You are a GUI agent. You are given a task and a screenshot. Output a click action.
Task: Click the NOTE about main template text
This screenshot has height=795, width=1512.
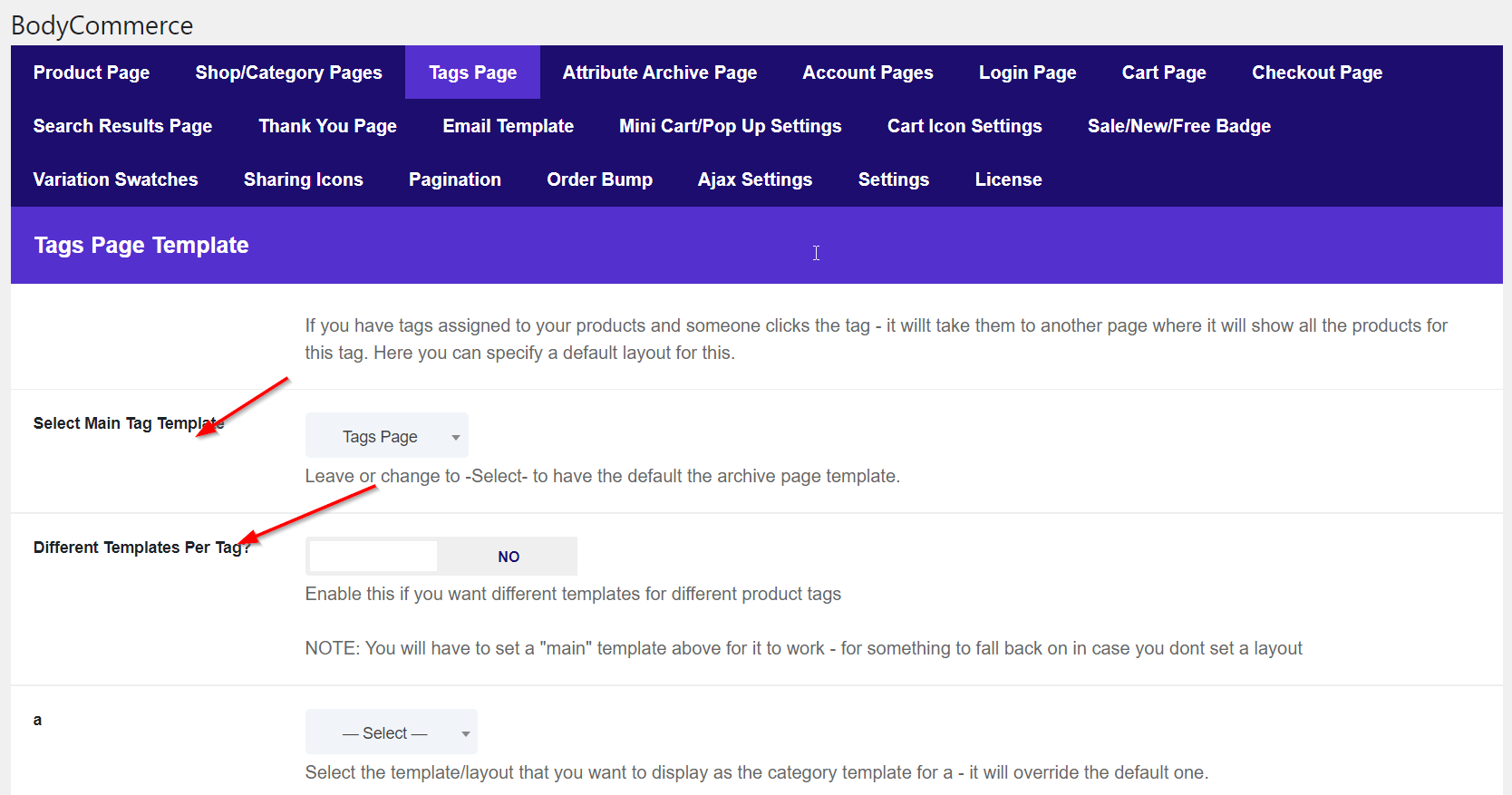[803, 648]
